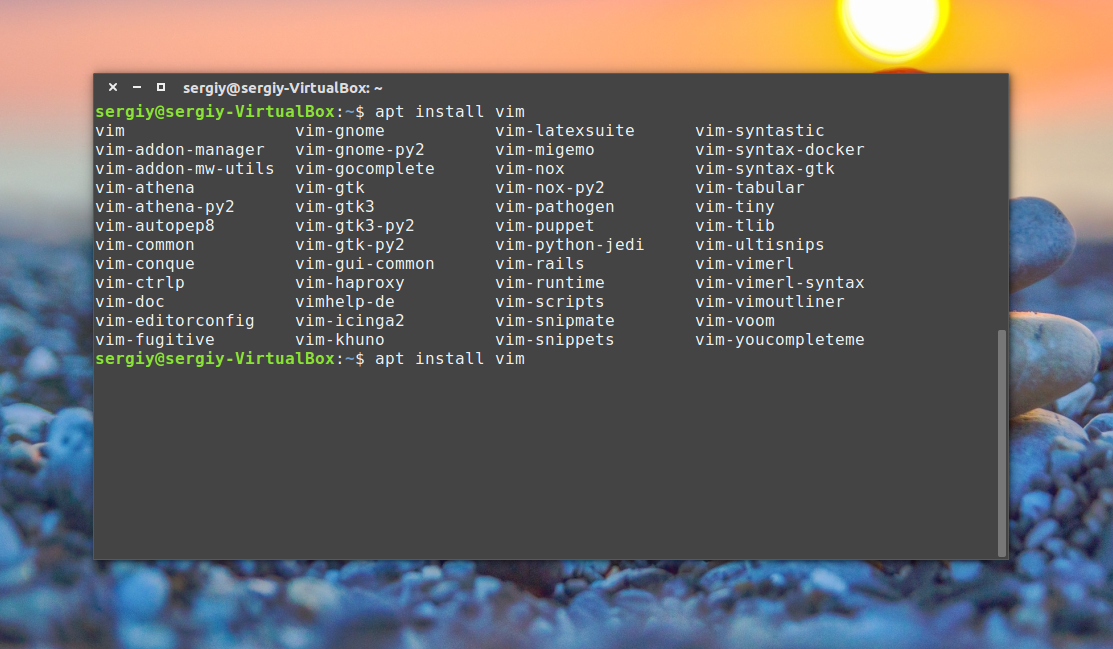Click on vim-addon-manager in the list
Screen dimensions: 1113x649
[x=180, y=150]
